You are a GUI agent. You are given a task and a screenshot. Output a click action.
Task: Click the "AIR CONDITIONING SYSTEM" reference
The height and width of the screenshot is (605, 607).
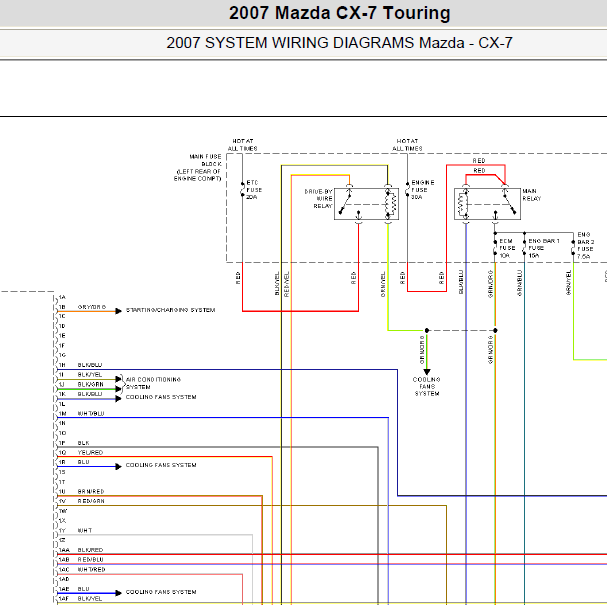(x=153, y=383)
